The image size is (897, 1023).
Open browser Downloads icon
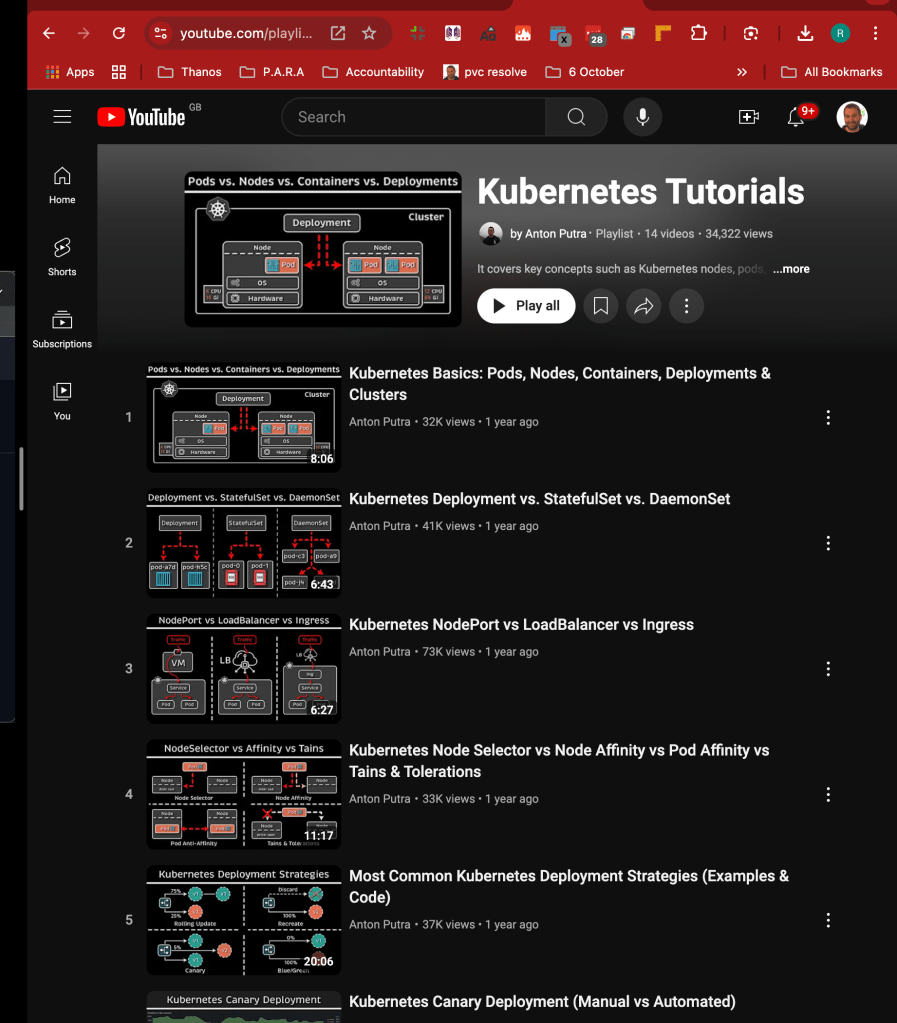click(805, 33)
